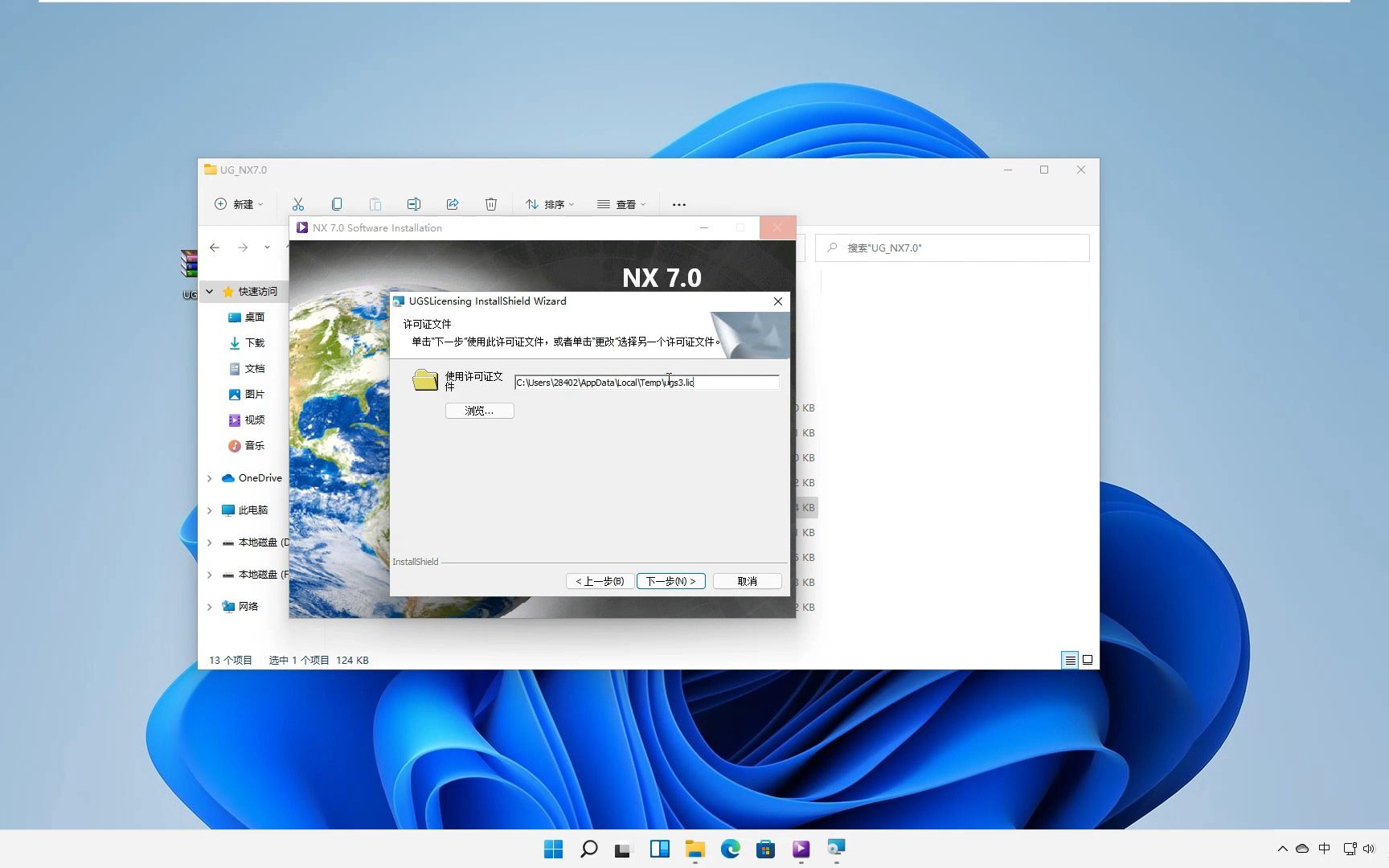Viewport: 1389px width, 868px height.
Task: Click the 浏览... browse button
Action: [479, 411]
